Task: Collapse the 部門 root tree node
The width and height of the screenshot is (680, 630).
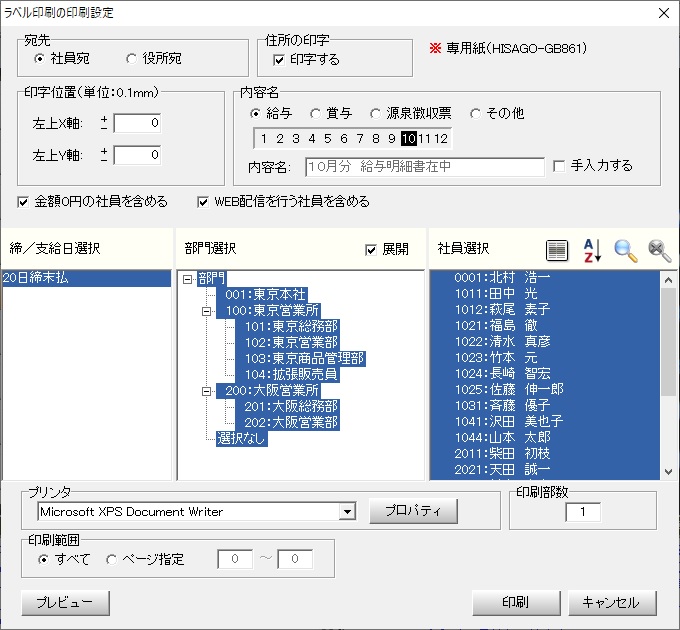Action: click(187, 279)
